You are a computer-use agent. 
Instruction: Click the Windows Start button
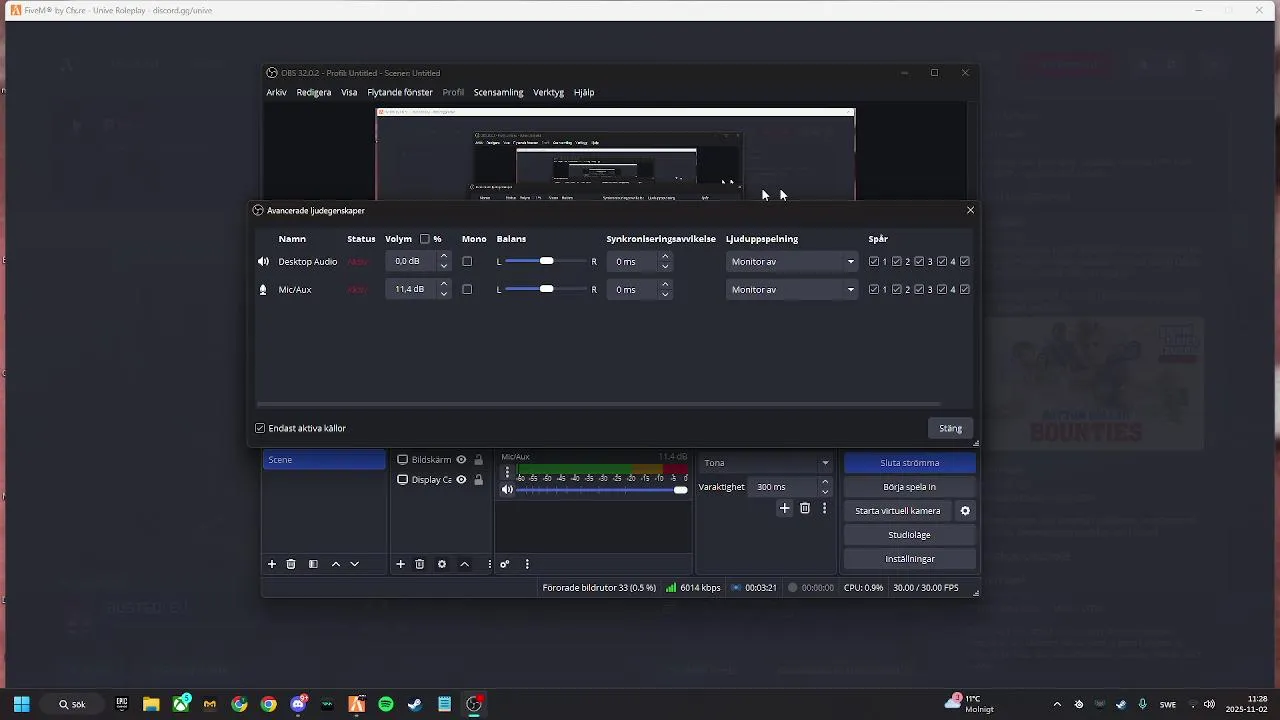(21, 704)
